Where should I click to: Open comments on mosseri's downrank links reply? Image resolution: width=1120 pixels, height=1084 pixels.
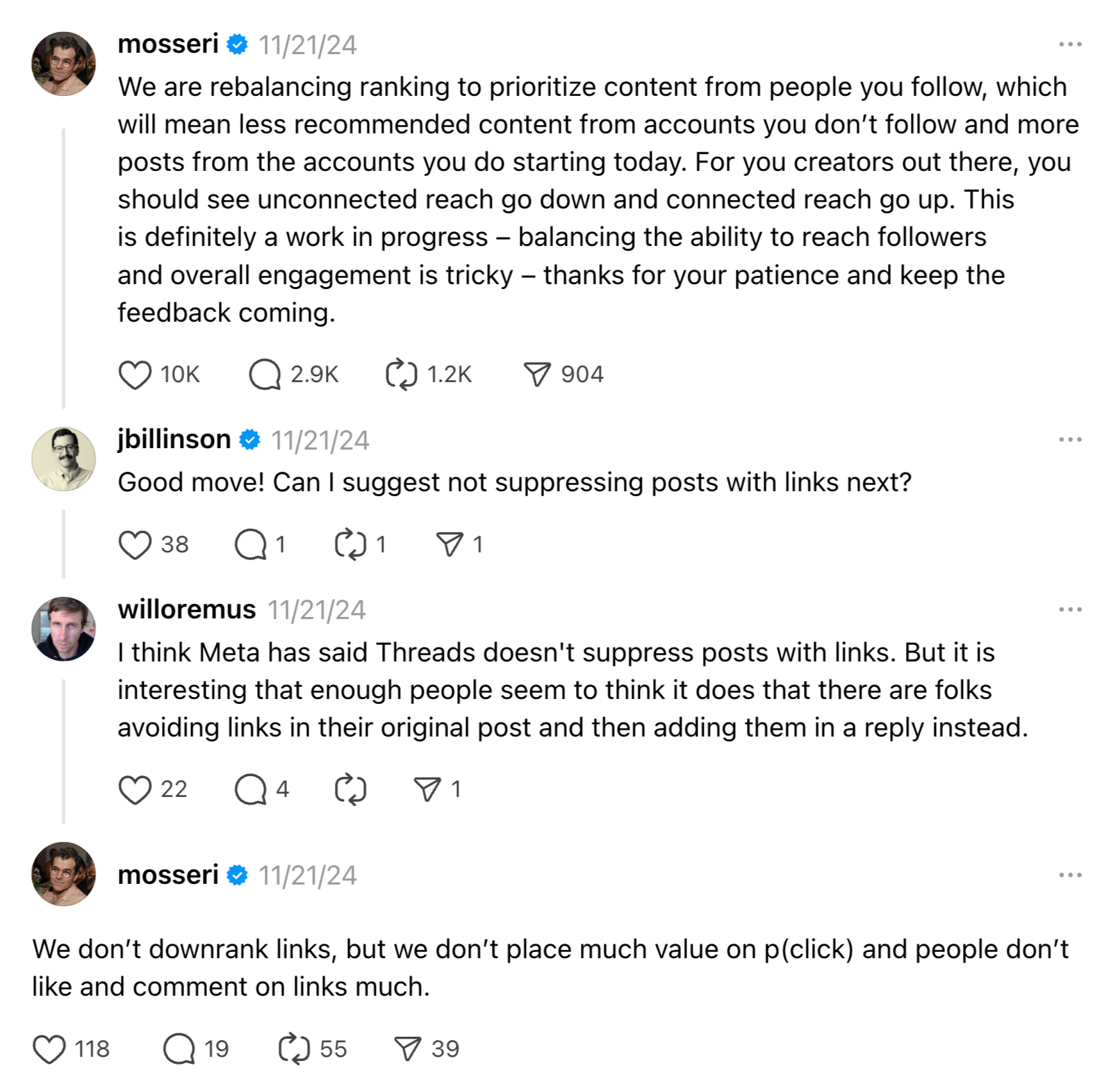pyautogui.click(x=179, y=1049)
